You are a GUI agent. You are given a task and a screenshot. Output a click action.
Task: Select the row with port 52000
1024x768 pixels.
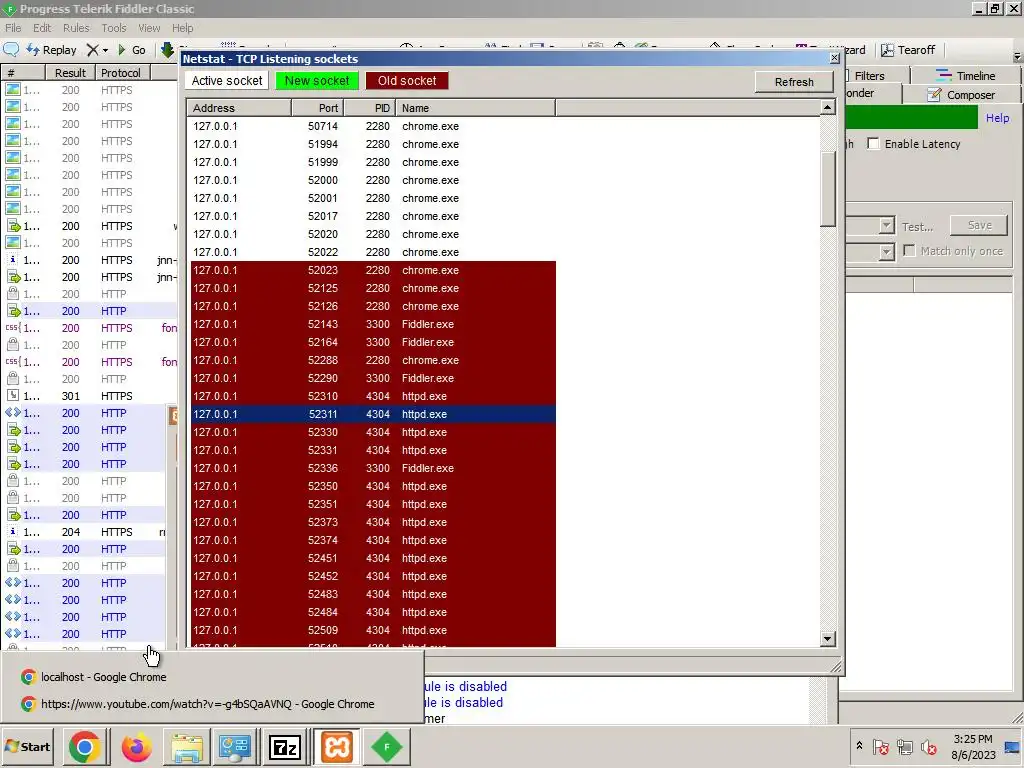372,180
